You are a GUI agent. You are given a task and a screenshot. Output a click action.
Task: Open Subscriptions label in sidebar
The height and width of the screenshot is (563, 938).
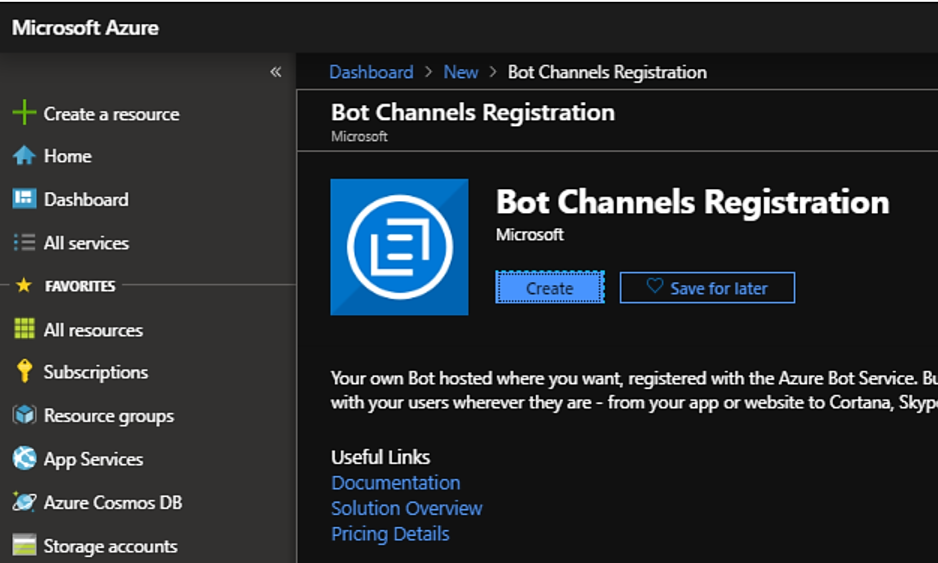[96, 372]
